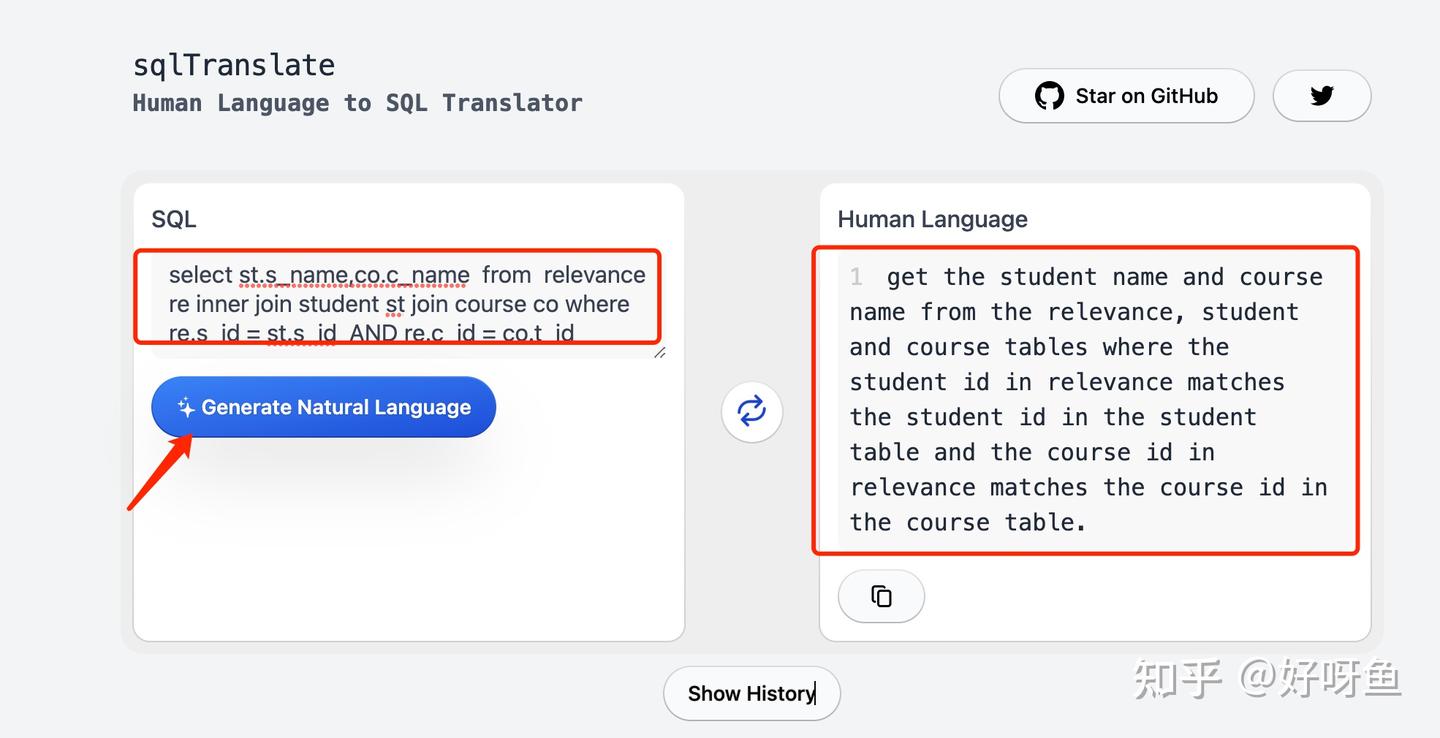The width and height of the screenshot is (1440, 738).
Task: Click the sparkle icon on Generate button
Action: [x=185, y=407]
